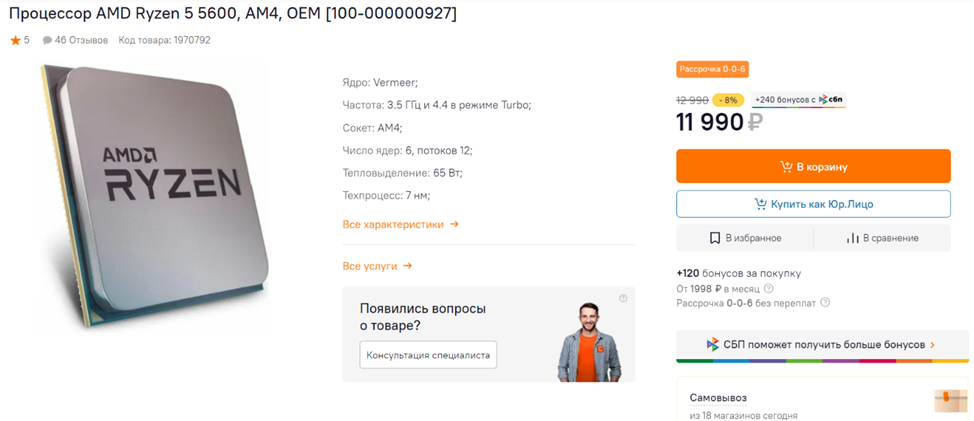Click the "Самовывоз" pickup option
The height and width of the screenshot is (421, 974).
click(718, 398)
